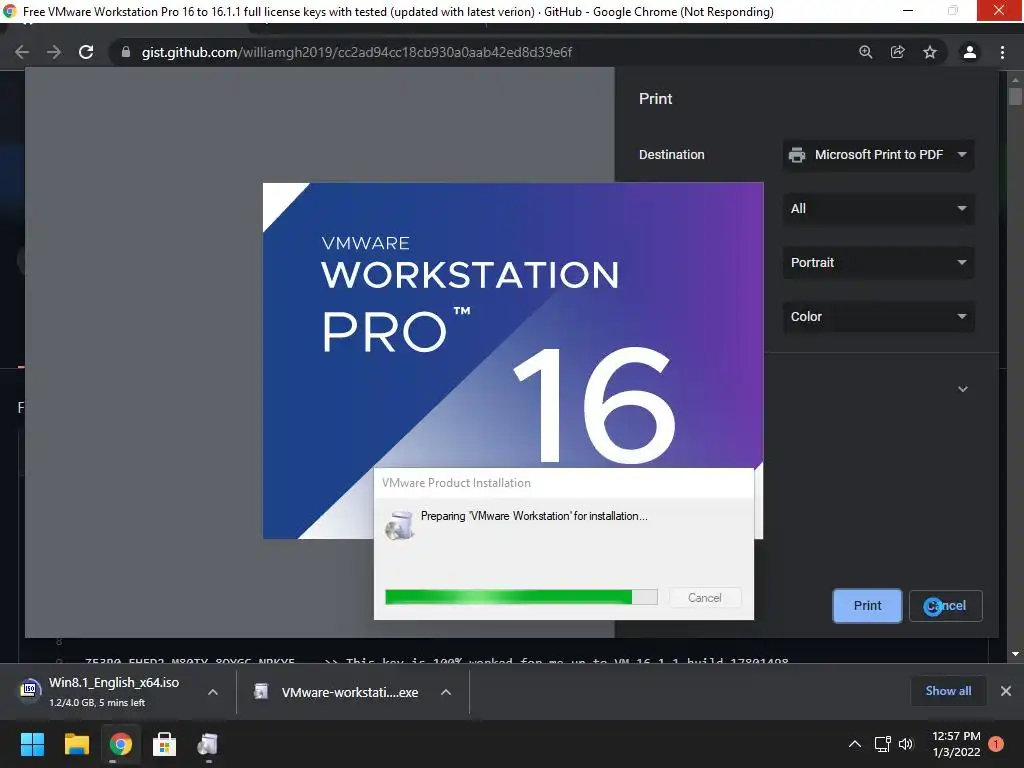Reload the page in Chrome
Image resolution: width=1024 pixels, height=768 pixels.
click(x=86, y=52)
